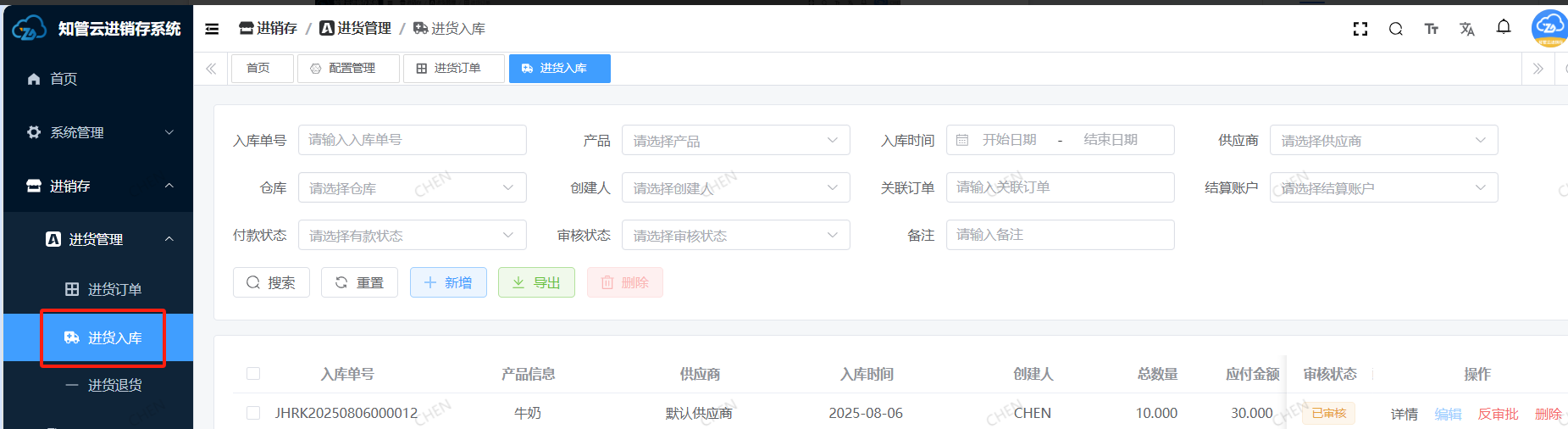Open the search magnifier in the header
This screenshot has width=1568, height=429.
(x=1396, y=29)
